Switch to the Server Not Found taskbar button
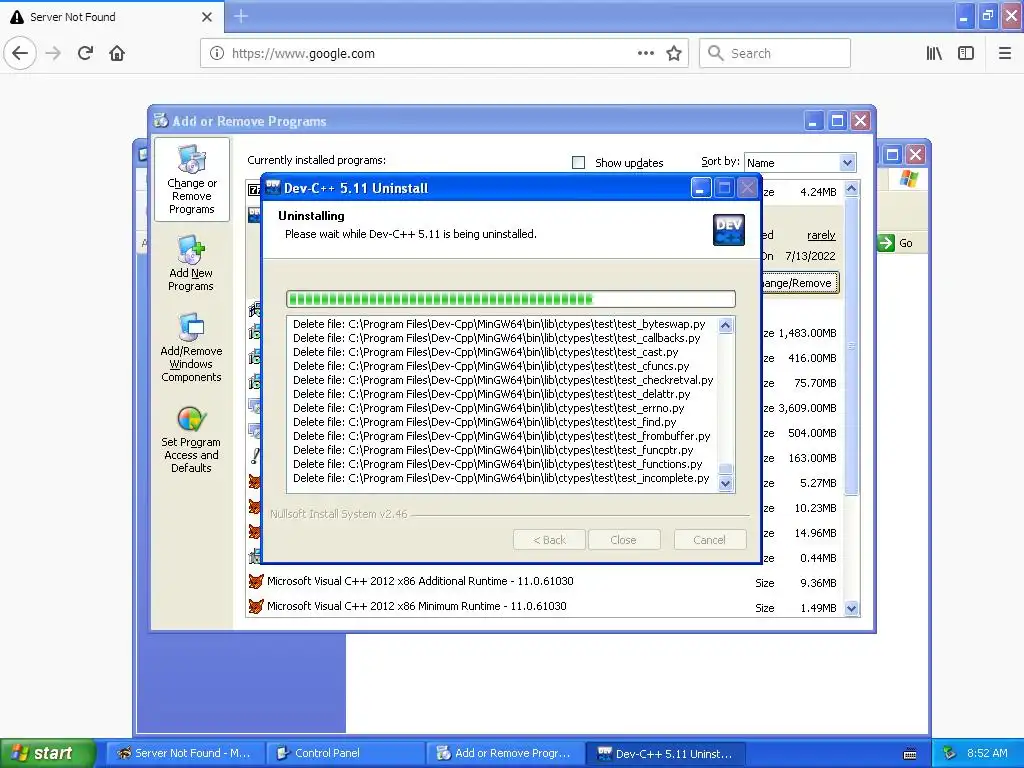This screenshot has height=768, width=1024. tap(185, 753)
